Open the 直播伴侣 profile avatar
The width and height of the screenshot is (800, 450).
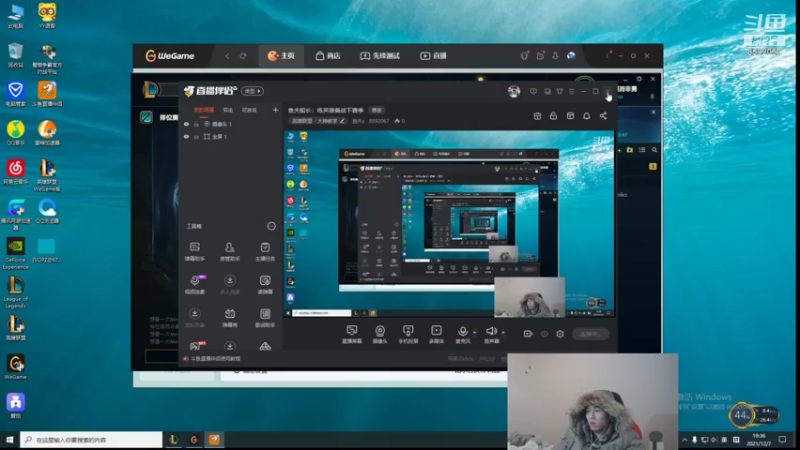[x=514, y=91]
